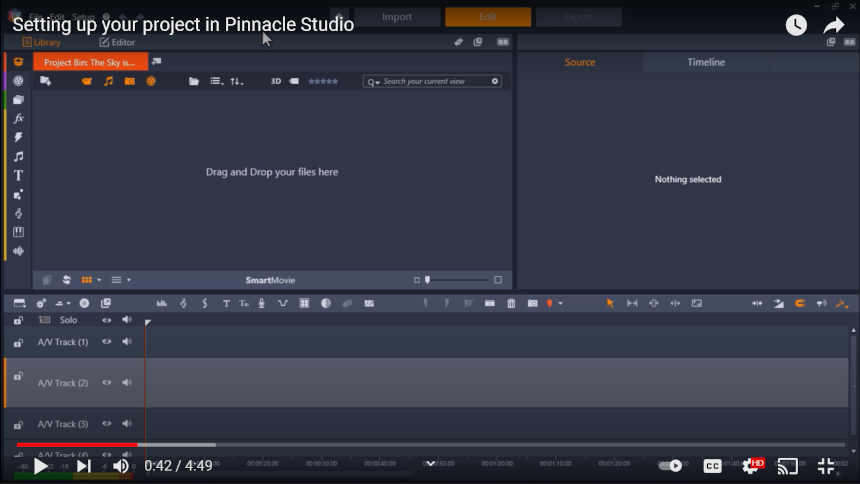This screenshot has height=484, width=860.
Task: Open the fx effects category in sidebar
Action: click(18, 118)
